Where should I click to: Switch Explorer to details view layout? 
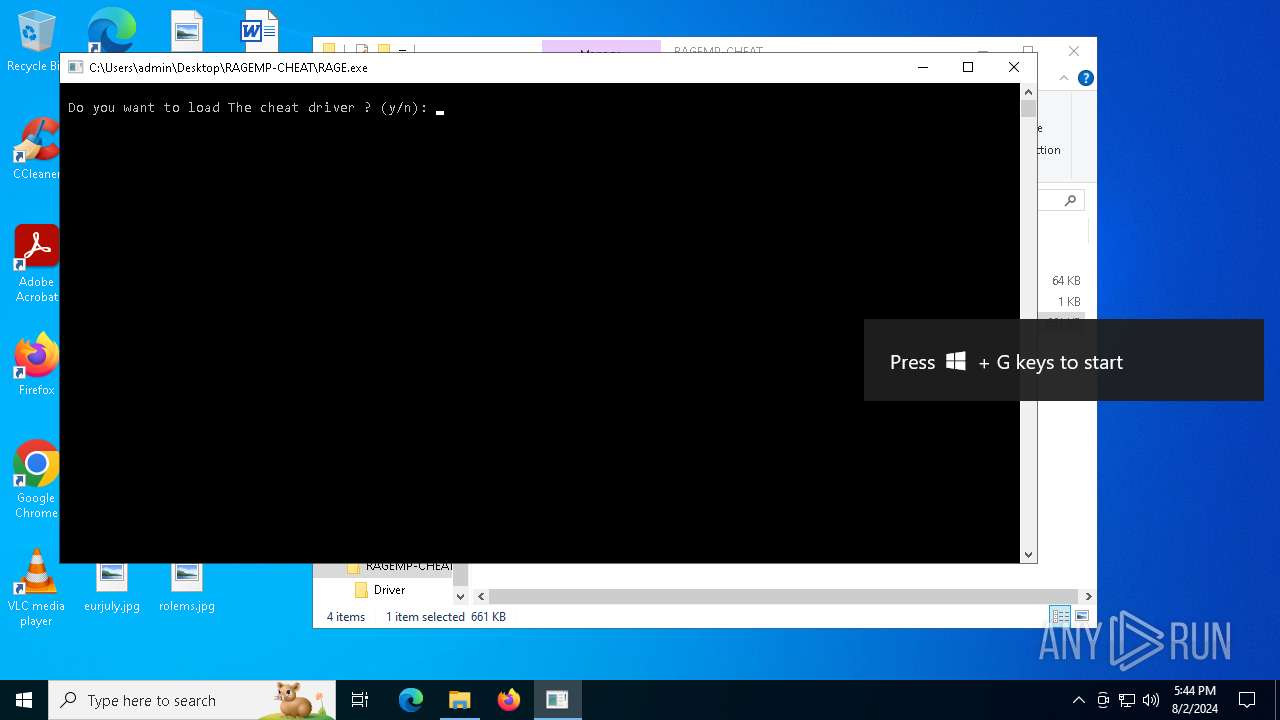pos(1060,617)
